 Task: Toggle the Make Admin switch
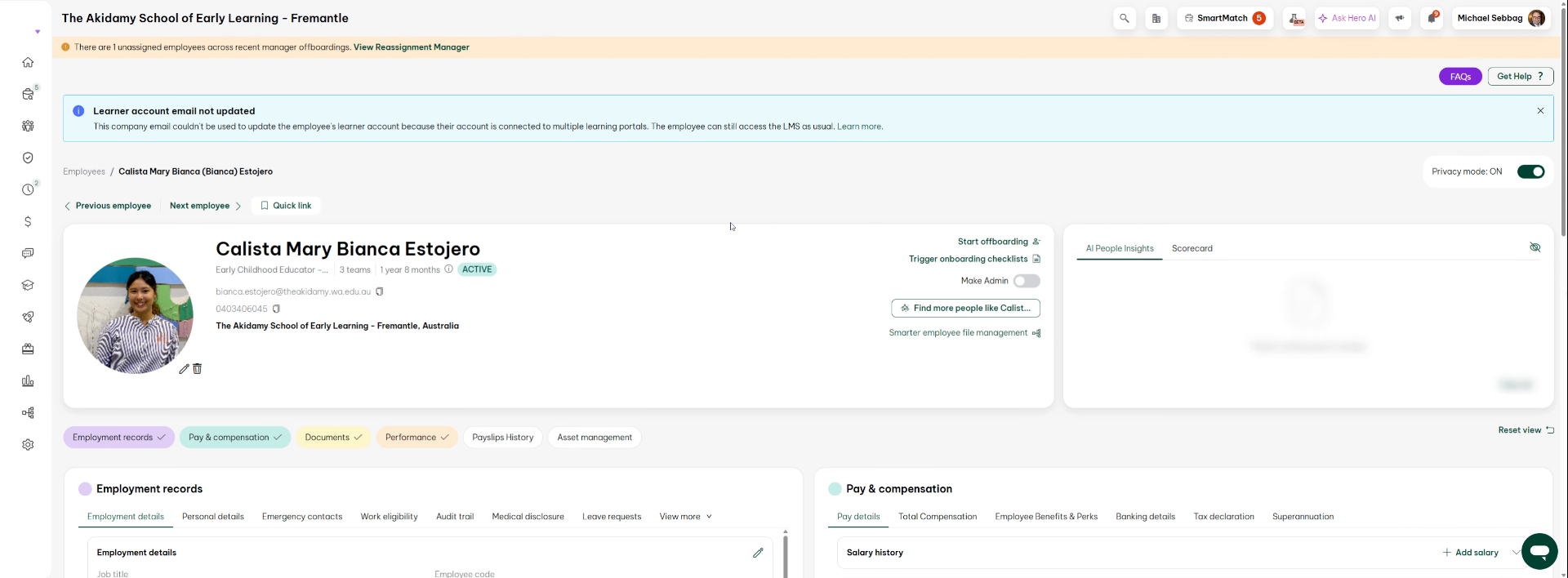[1027, 281]
